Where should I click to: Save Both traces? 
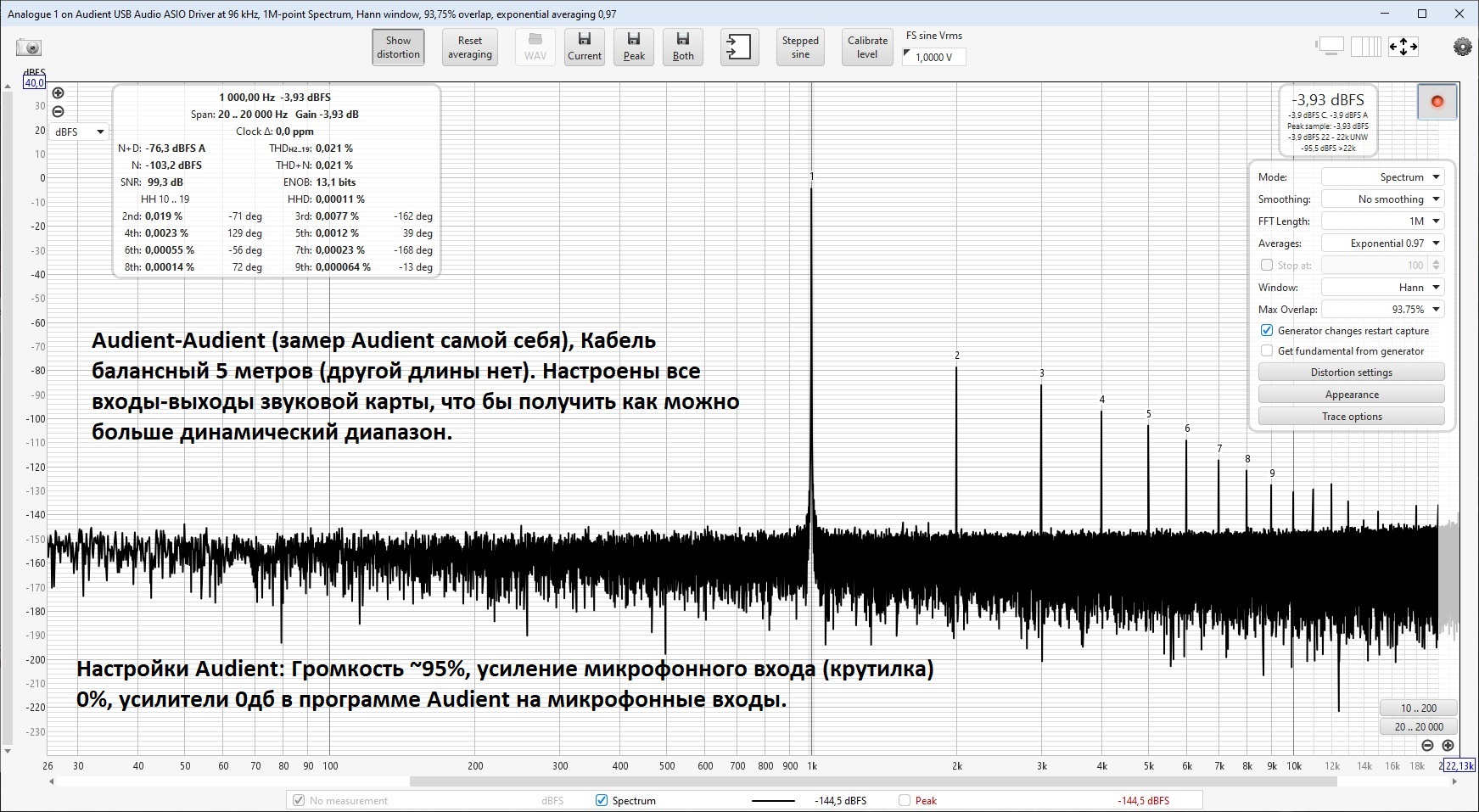(683, 47)
